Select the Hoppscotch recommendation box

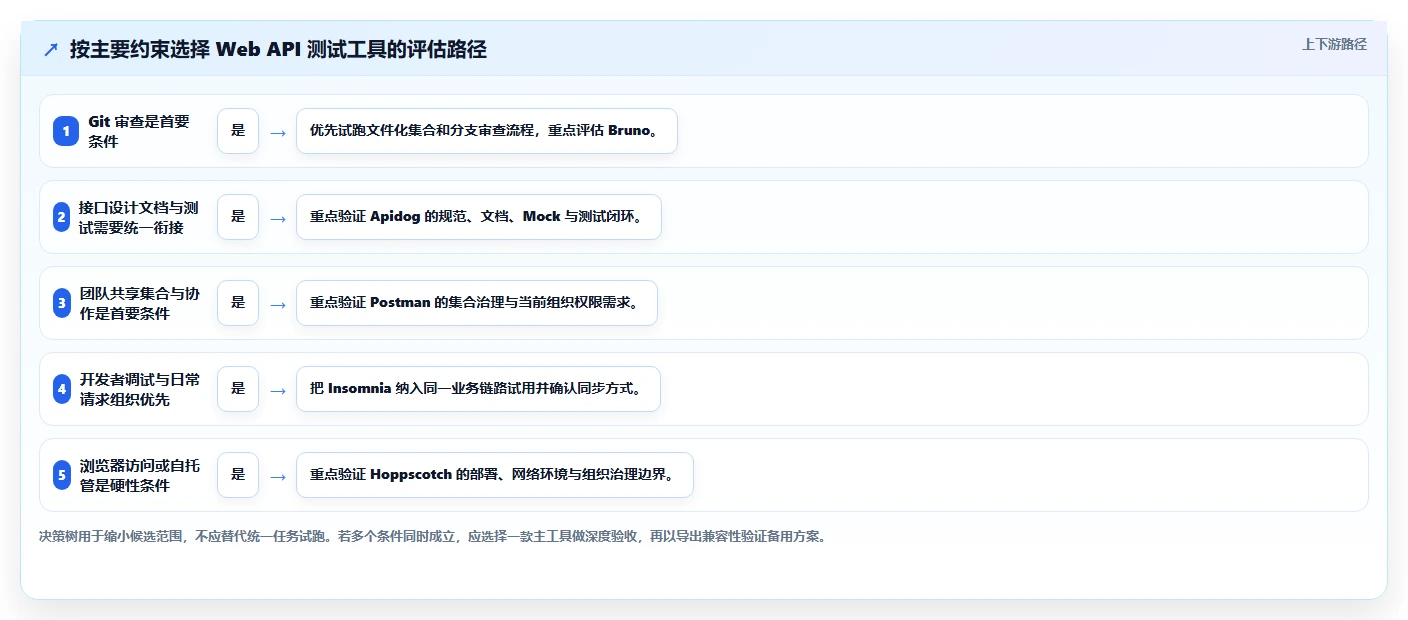[495, 475]
